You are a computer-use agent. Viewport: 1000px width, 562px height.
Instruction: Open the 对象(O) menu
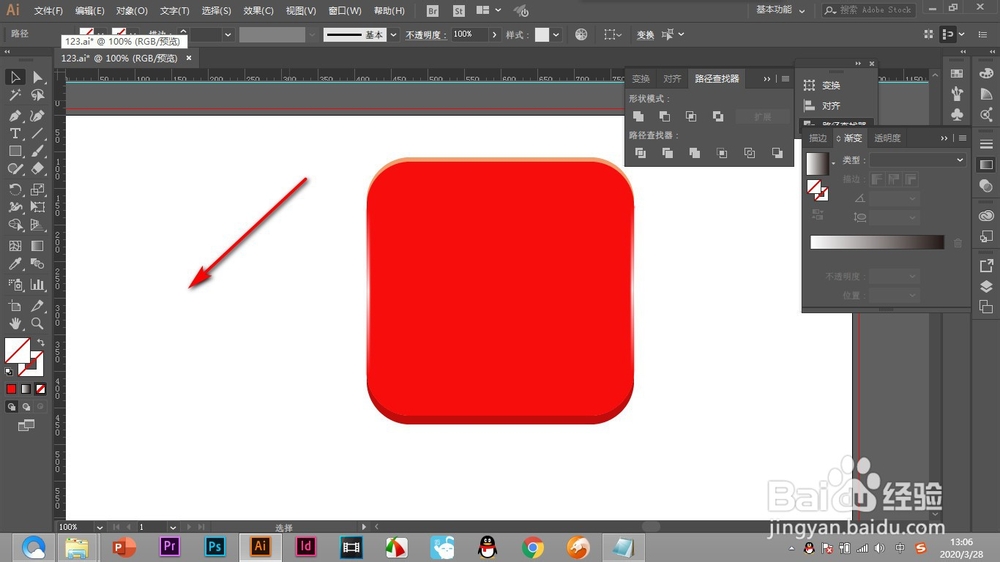tap(132, 11)
